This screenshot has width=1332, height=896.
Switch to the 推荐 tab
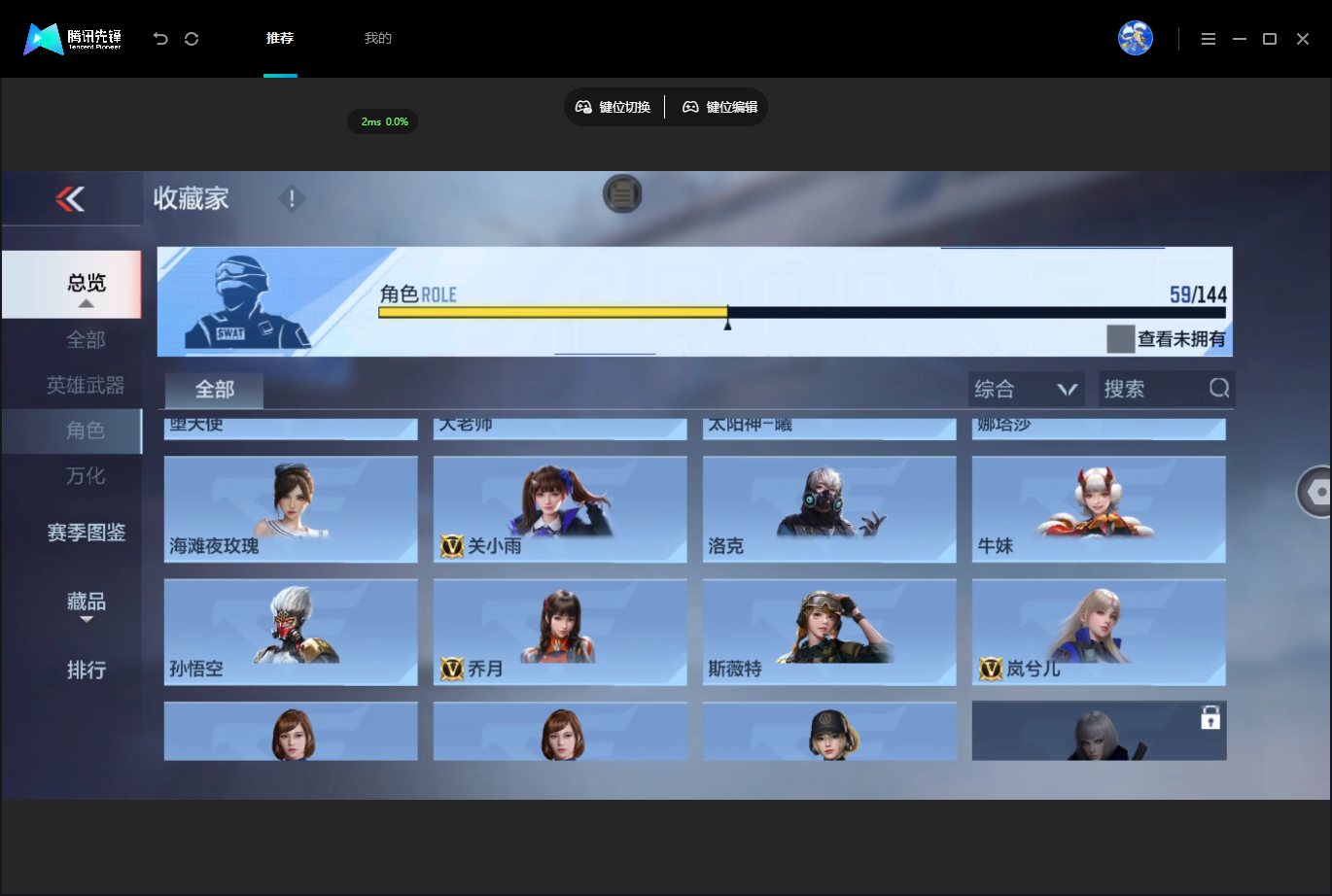(x=280, y=39)
